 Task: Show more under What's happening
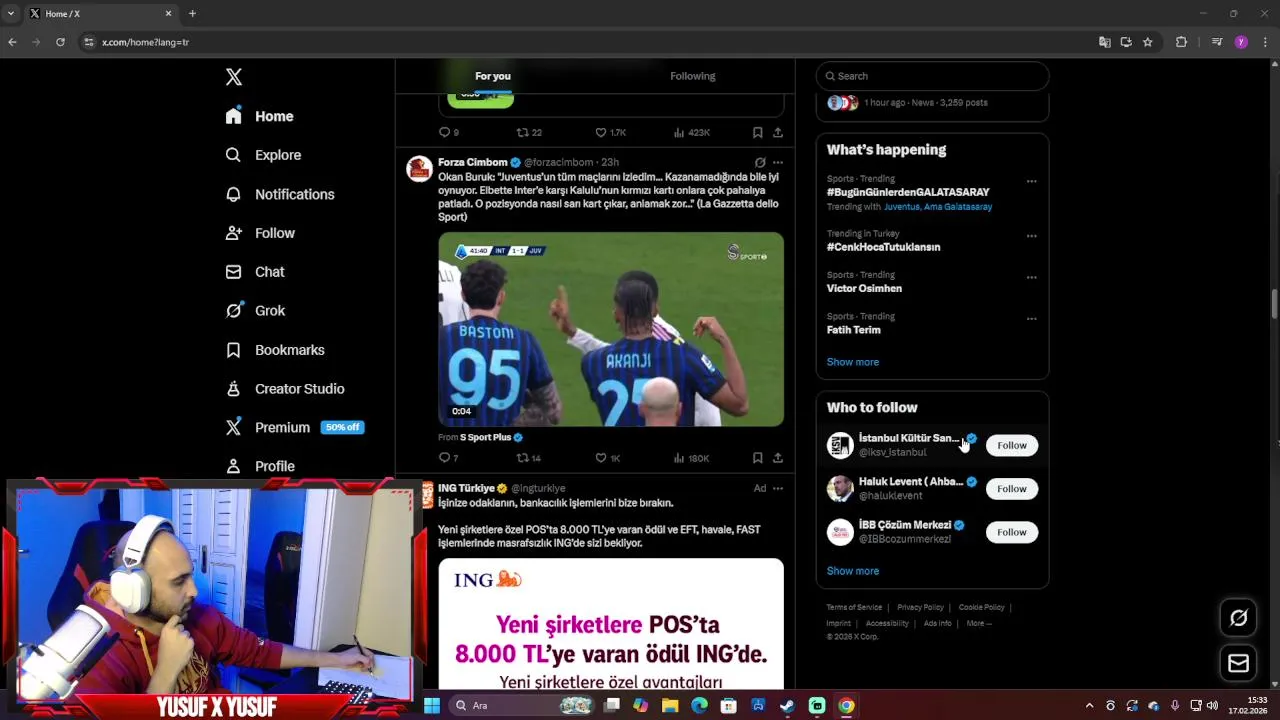(x=853, y=362)
